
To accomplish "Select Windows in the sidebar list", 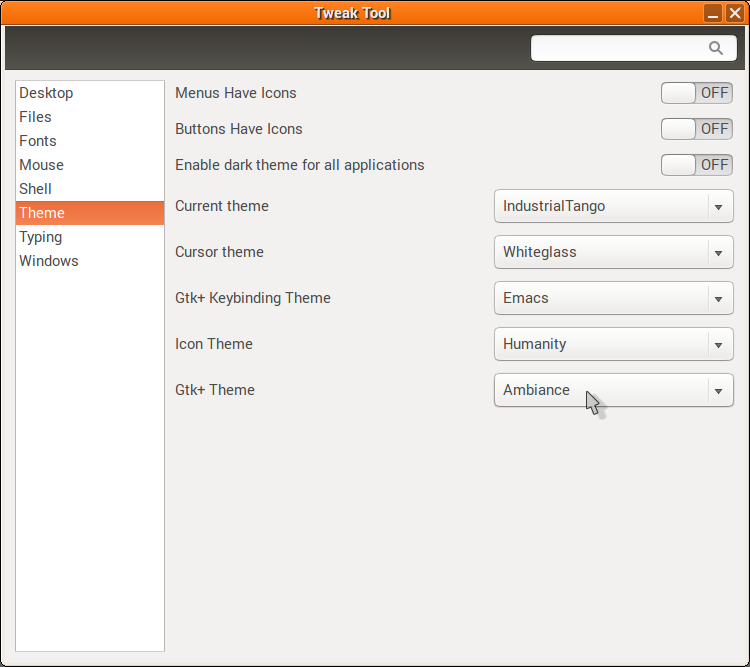I will click(48, 261).
